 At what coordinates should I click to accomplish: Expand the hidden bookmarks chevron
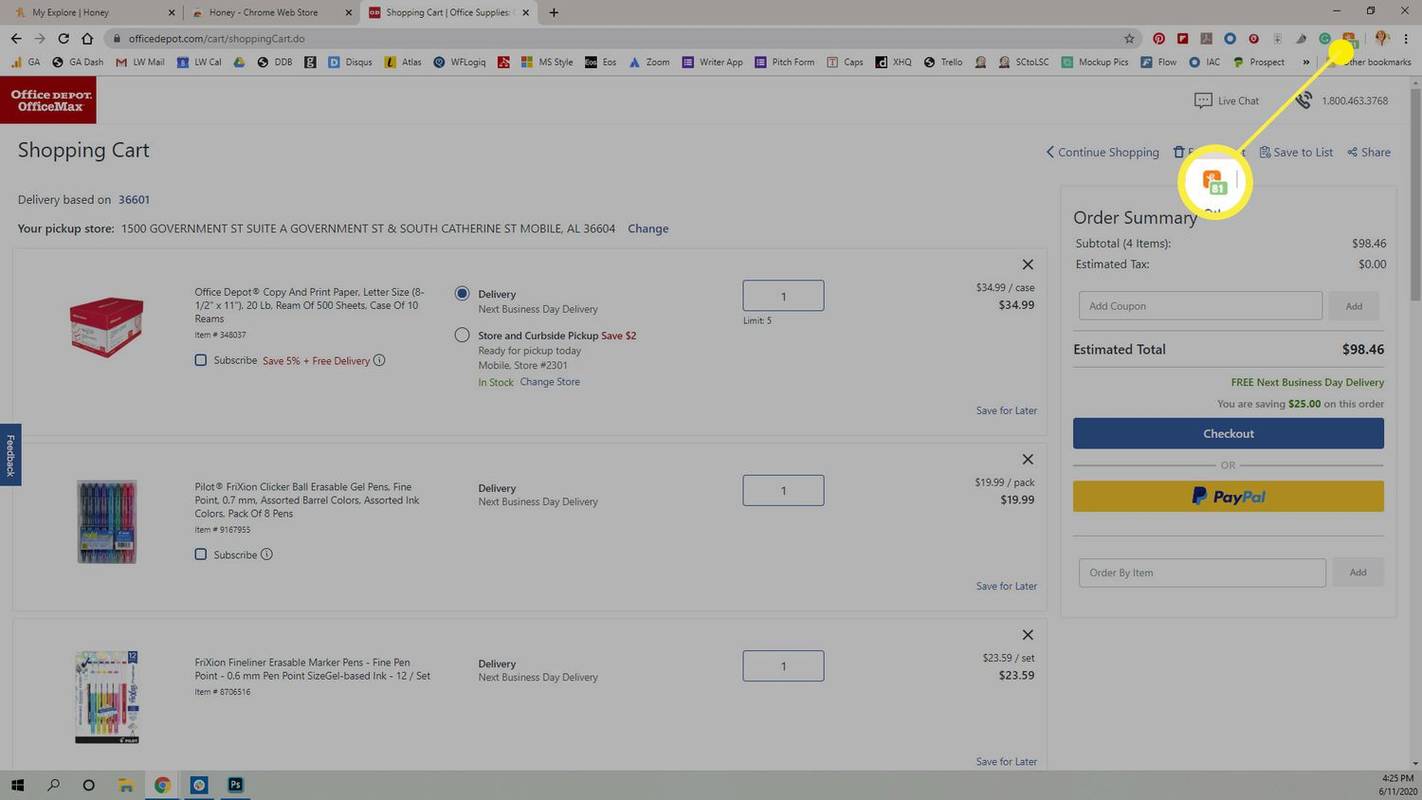click(x=1304, y=62)
